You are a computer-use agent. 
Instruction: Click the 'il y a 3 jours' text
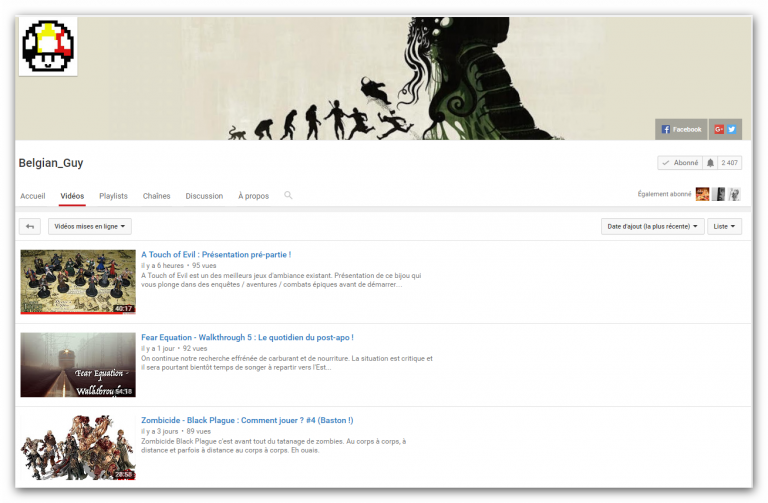click(160, 431)
